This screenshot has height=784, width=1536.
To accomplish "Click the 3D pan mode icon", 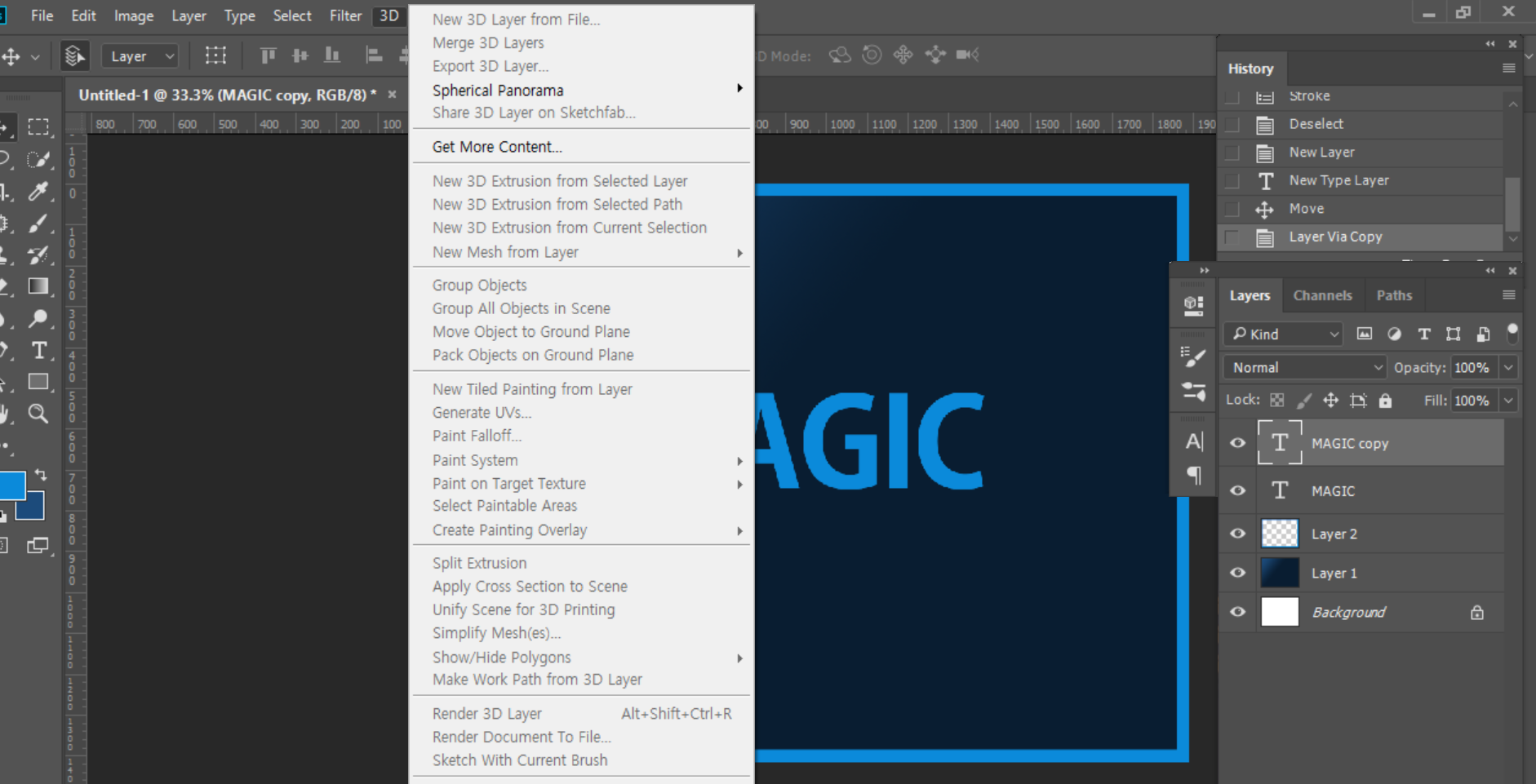I will [903, 55].
